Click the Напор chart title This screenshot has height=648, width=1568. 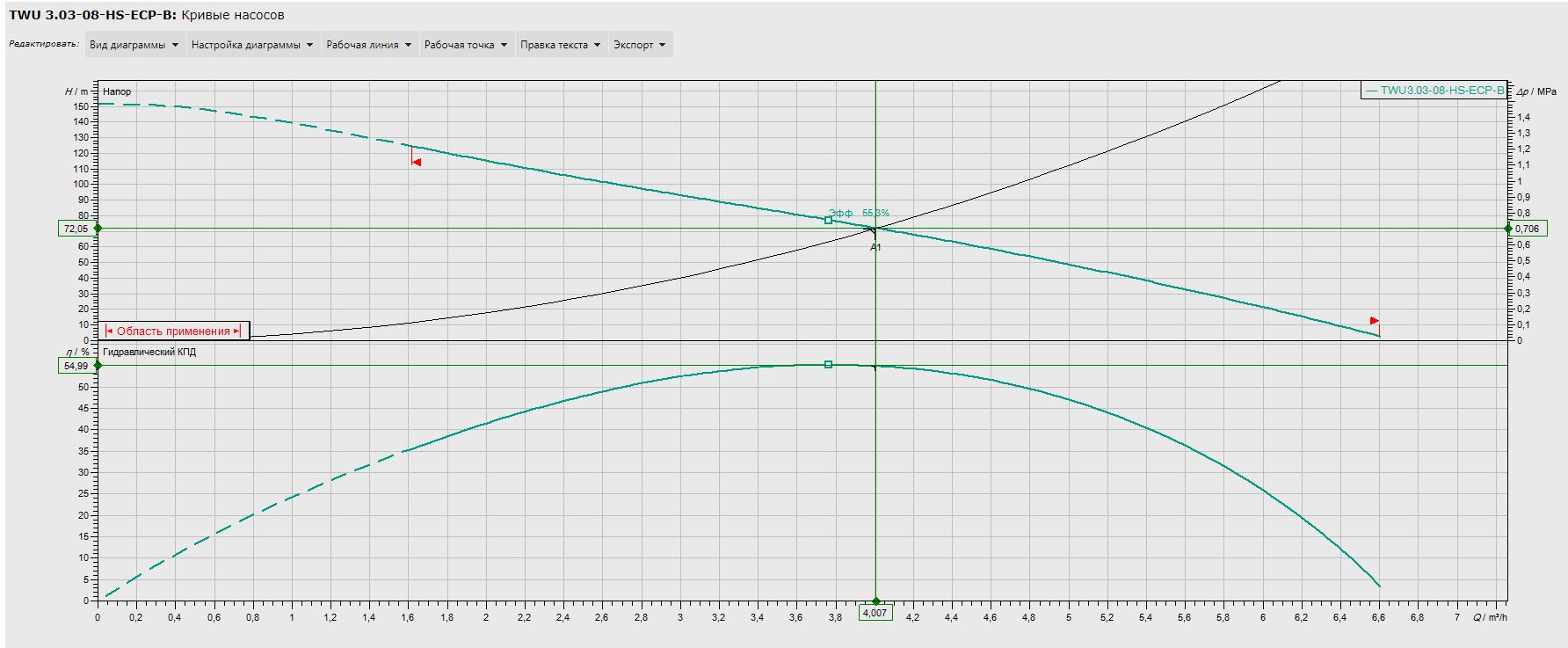[117, 91]
